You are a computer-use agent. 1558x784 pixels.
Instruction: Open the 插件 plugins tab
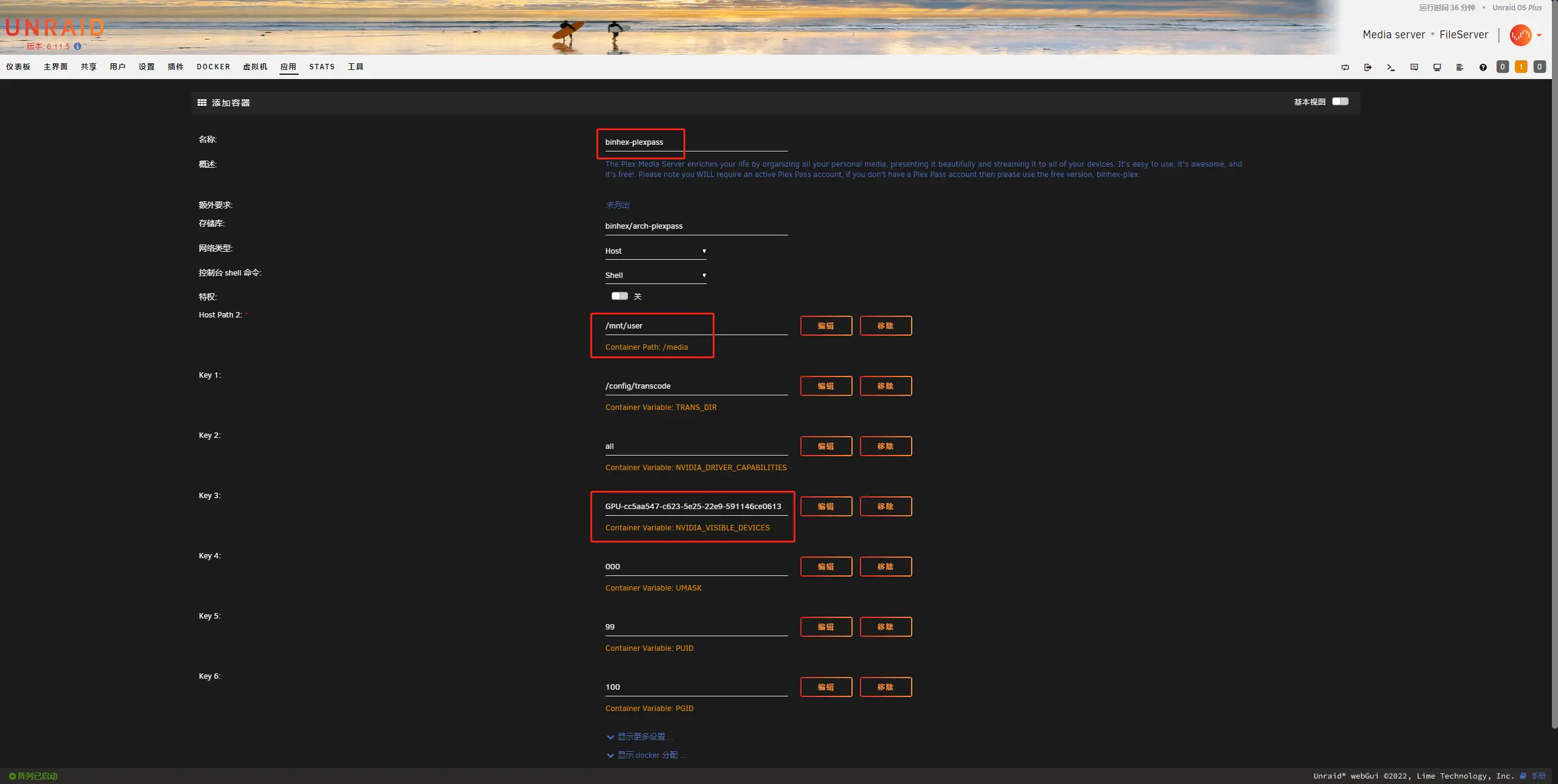tap(175, 67)
